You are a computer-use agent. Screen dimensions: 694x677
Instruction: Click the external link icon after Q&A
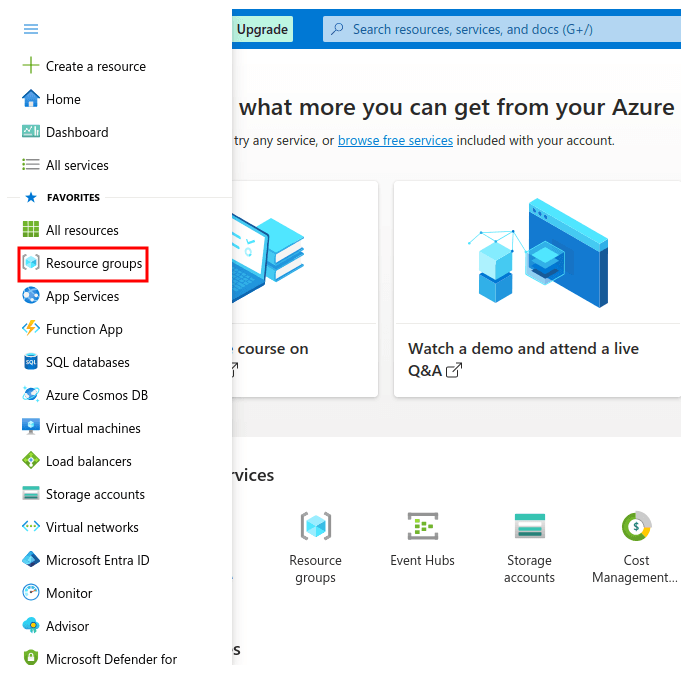point(454,370)
